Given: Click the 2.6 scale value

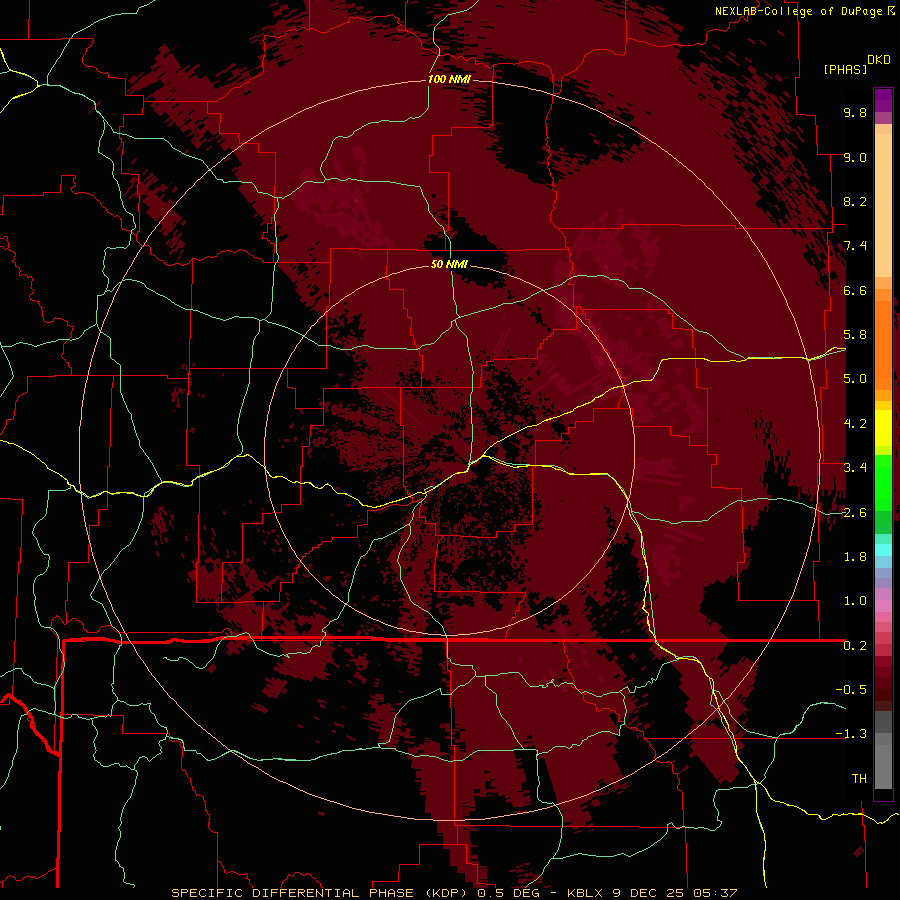Looking at the screenshot, I should coord(855,513).
